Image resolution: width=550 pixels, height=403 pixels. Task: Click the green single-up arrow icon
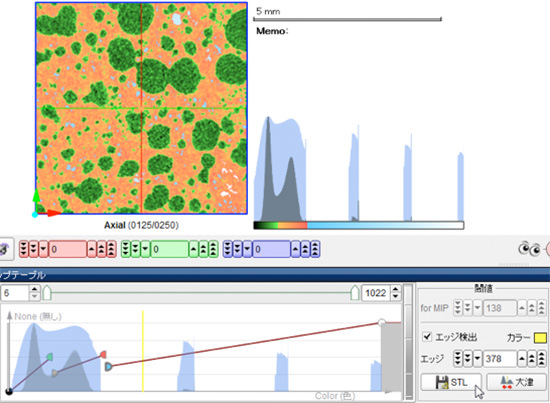(194, 249)
